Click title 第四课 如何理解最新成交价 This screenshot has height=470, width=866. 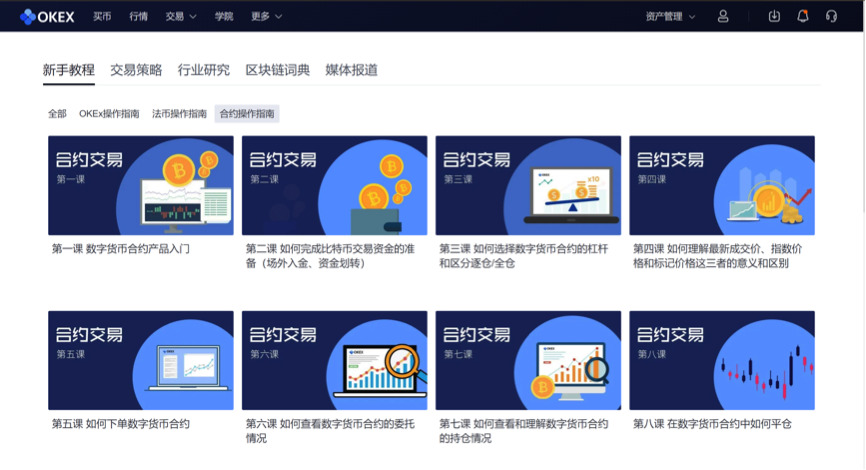point(717,256)
